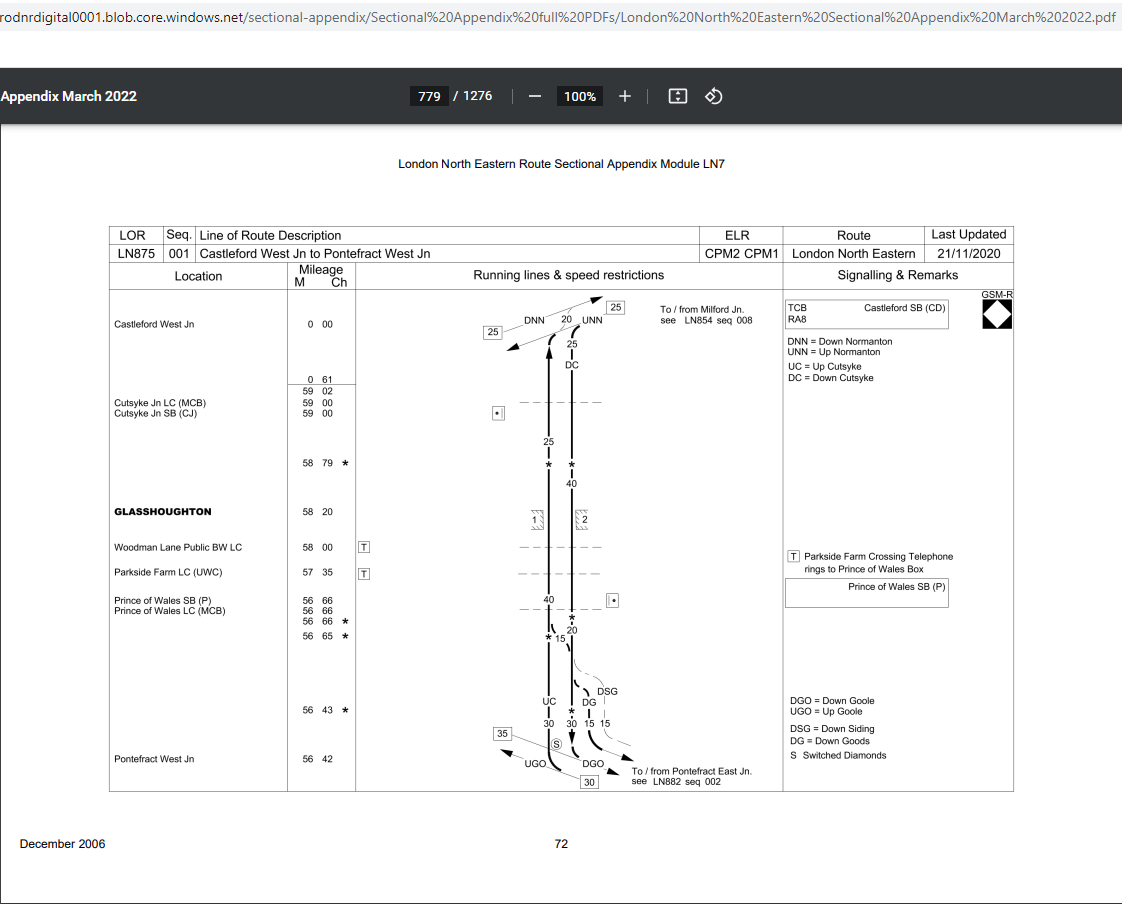Click the 'Parkside Farm LC (UWC)' entry
The width and height of the screenshot is (1122, 904).
click(x=168, y=573)
